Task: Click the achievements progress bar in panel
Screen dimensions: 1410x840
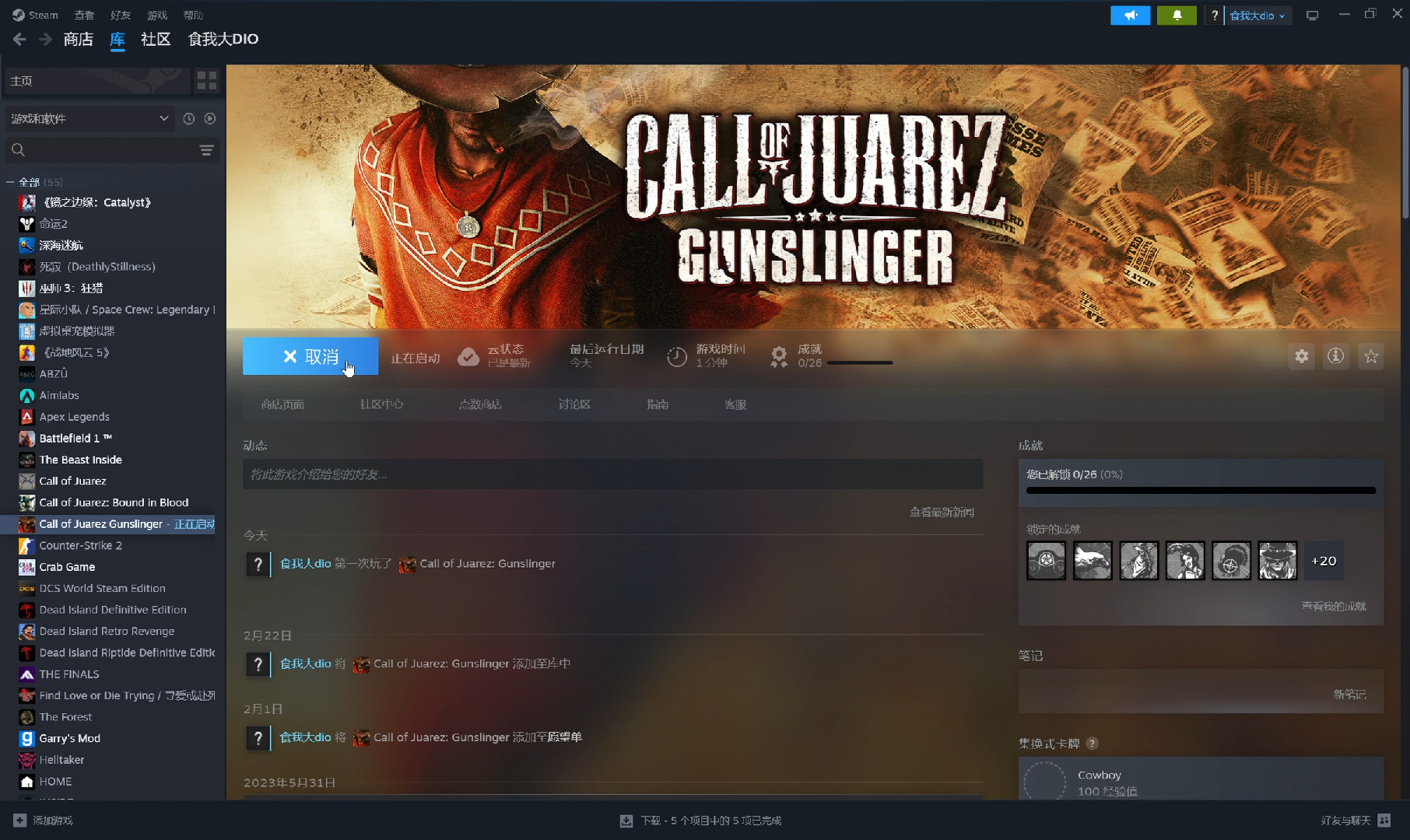Action: coord(1201,490)
